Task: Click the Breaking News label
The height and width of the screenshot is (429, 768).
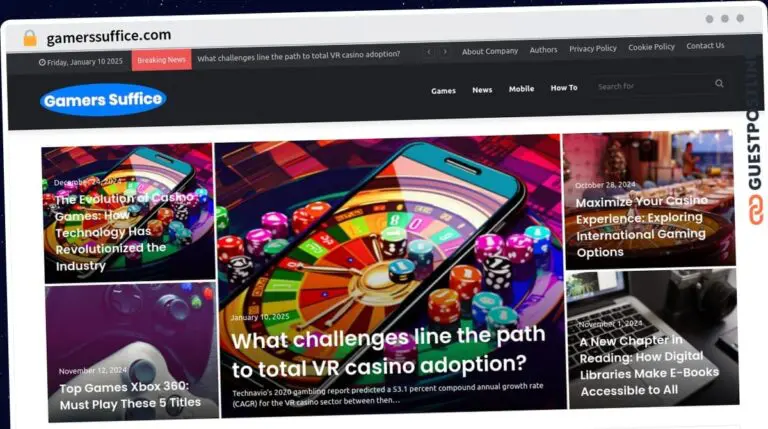Action: (x=161, y=60)
